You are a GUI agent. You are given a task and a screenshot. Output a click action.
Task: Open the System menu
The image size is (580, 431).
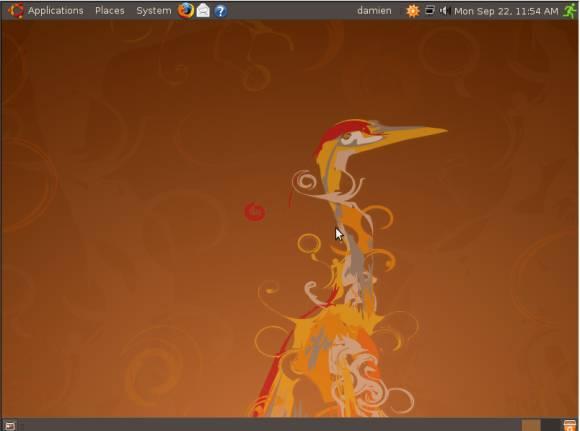coord(154,11)
